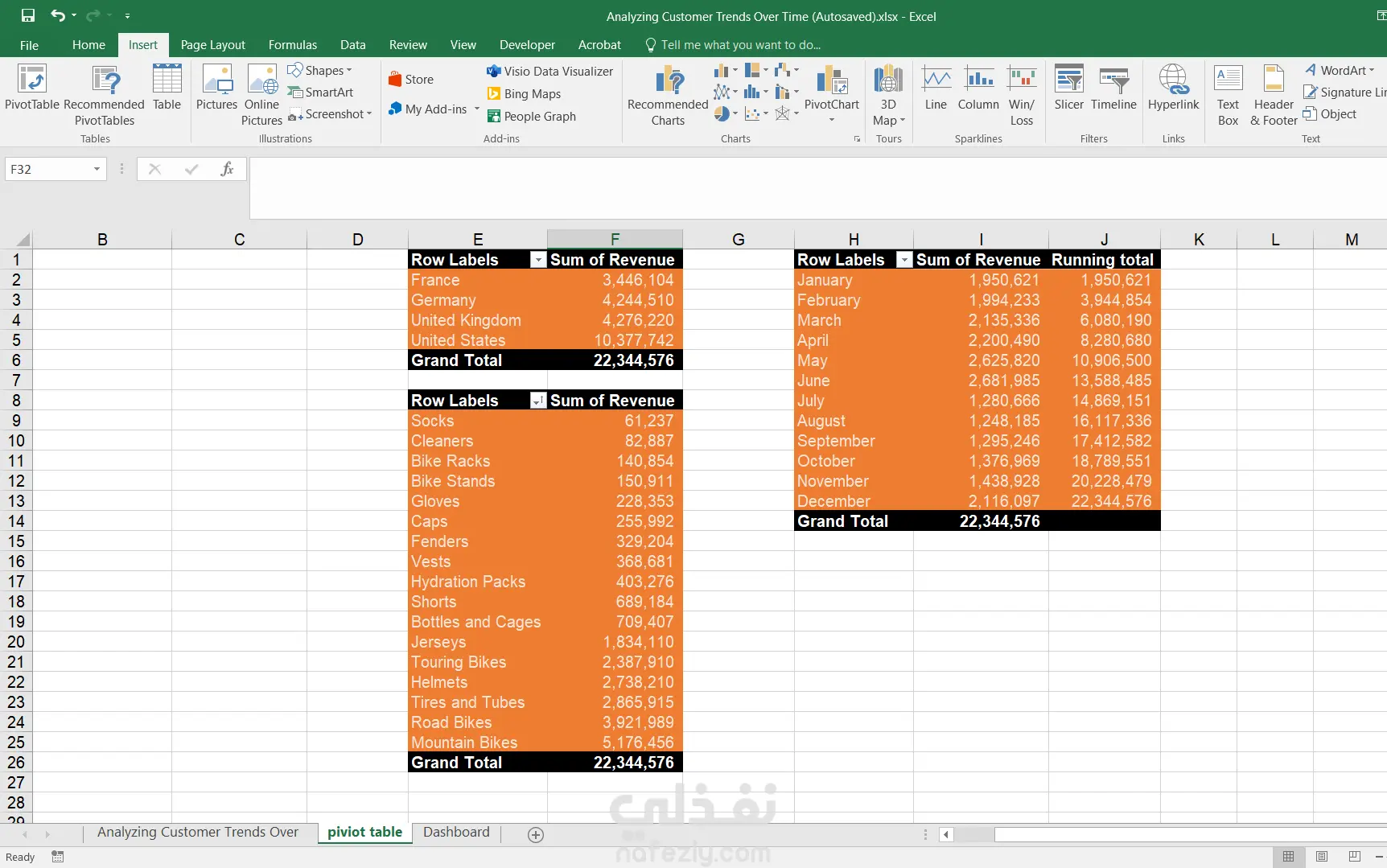Insert a Timeline filter

1114,88
